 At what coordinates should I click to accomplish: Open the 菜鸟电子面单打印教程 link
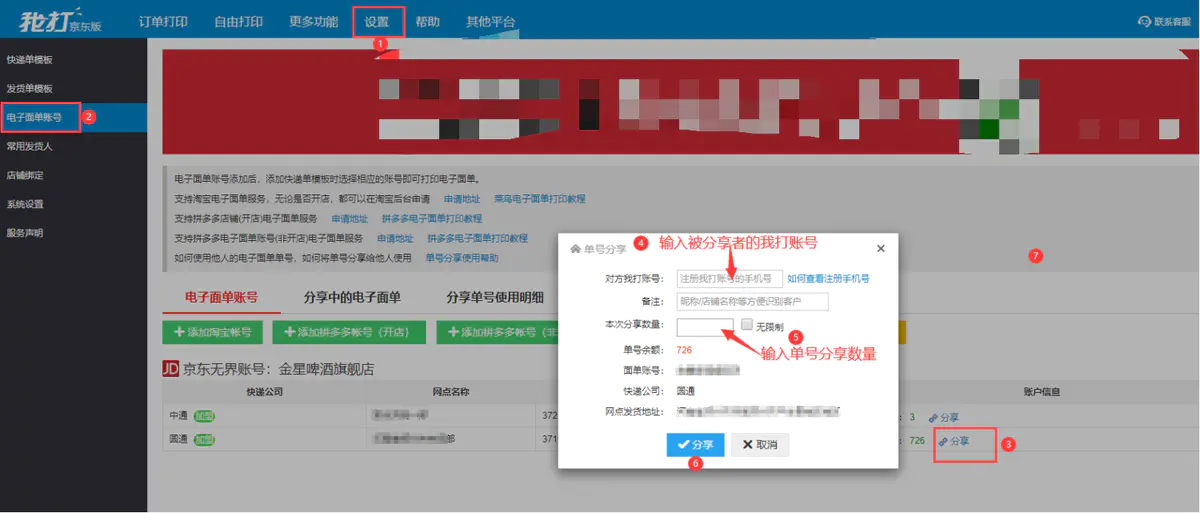coord(539,199)
